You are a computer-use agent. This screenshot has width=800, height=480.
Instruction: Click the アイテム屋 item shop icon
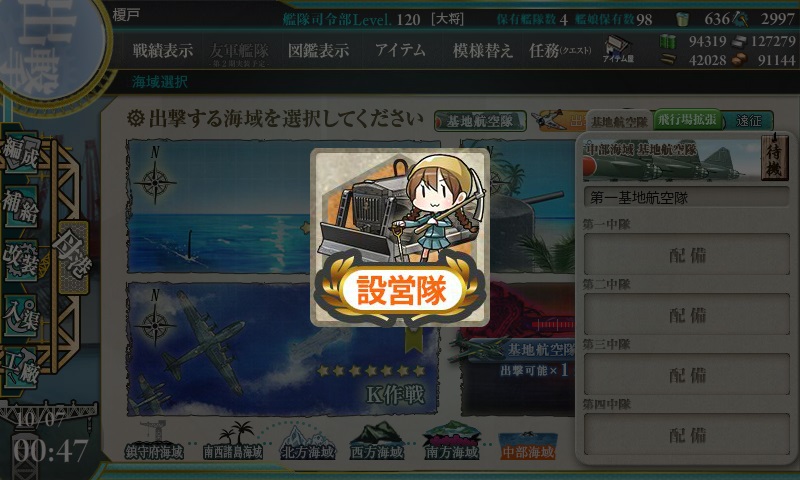tap(618, 49)
